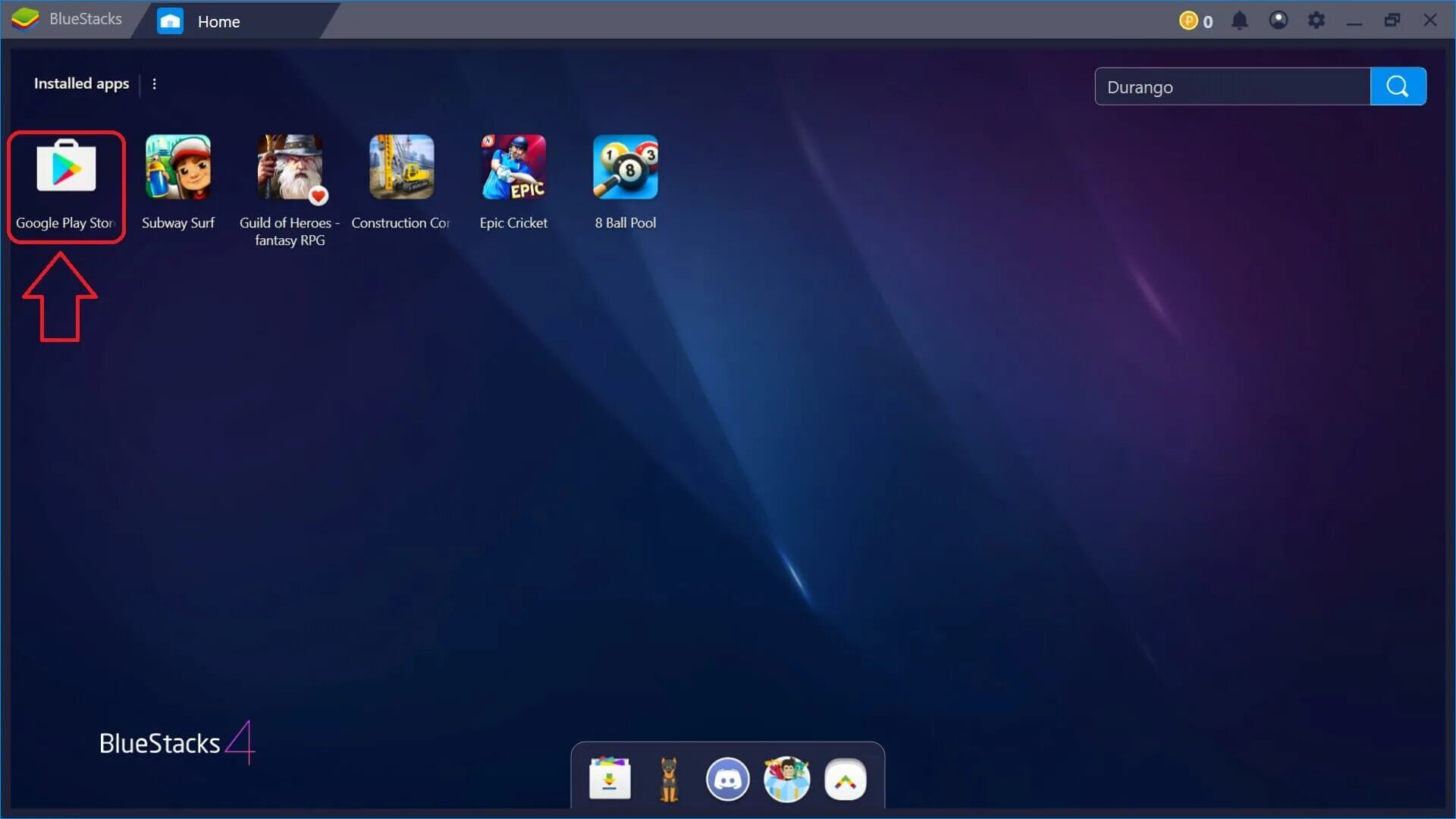Click inside the Durango search field

(x=1213, y=86)
